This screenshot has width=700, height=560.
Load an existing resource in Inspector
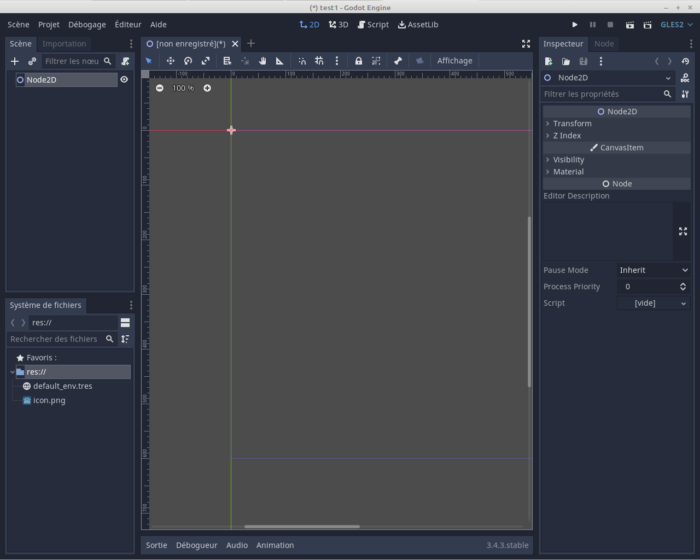[x=566, y=61]
